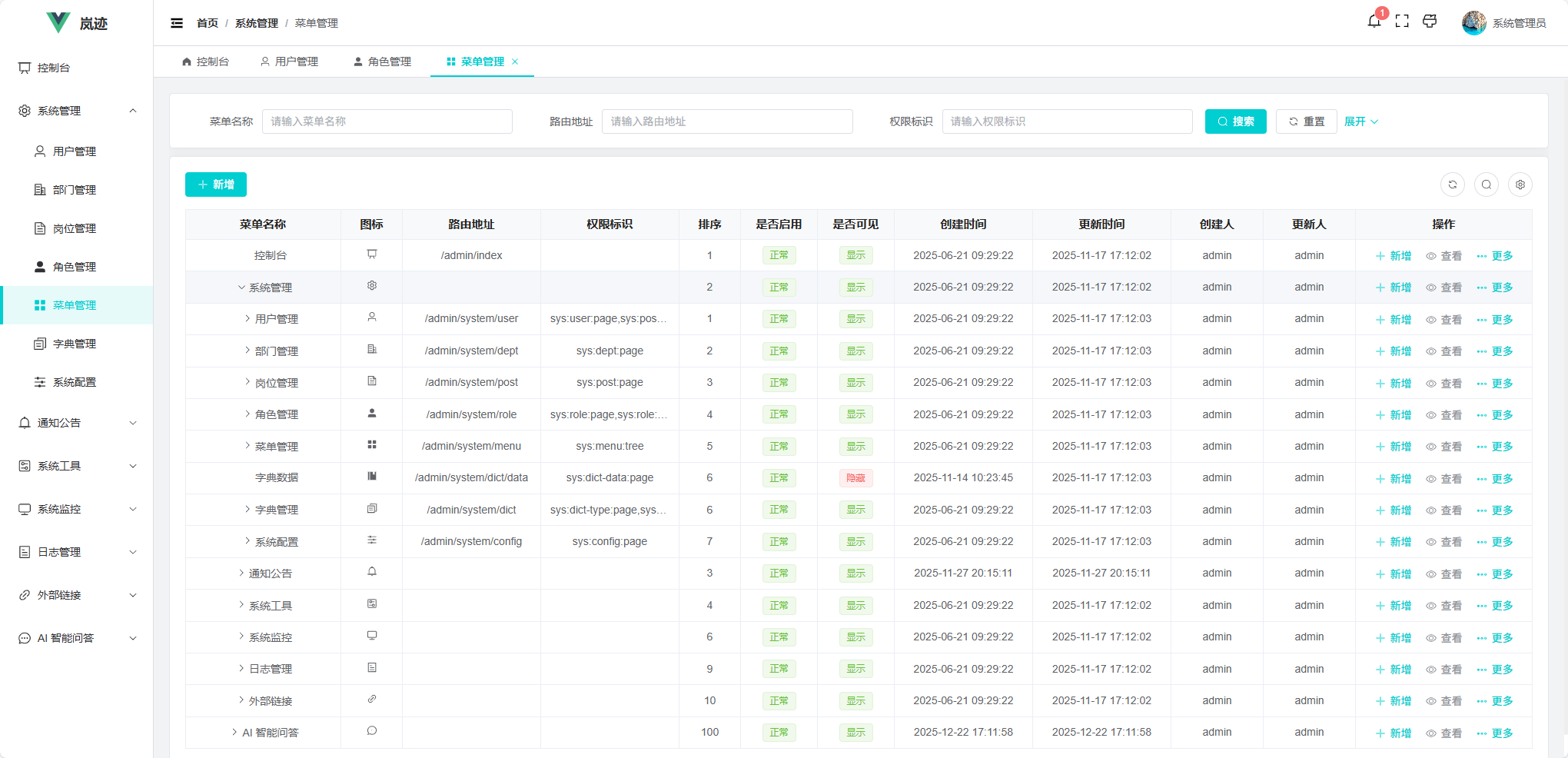Toggle fullscreen using the top bar icon

pyautogui.click(x=1402, y=22)
